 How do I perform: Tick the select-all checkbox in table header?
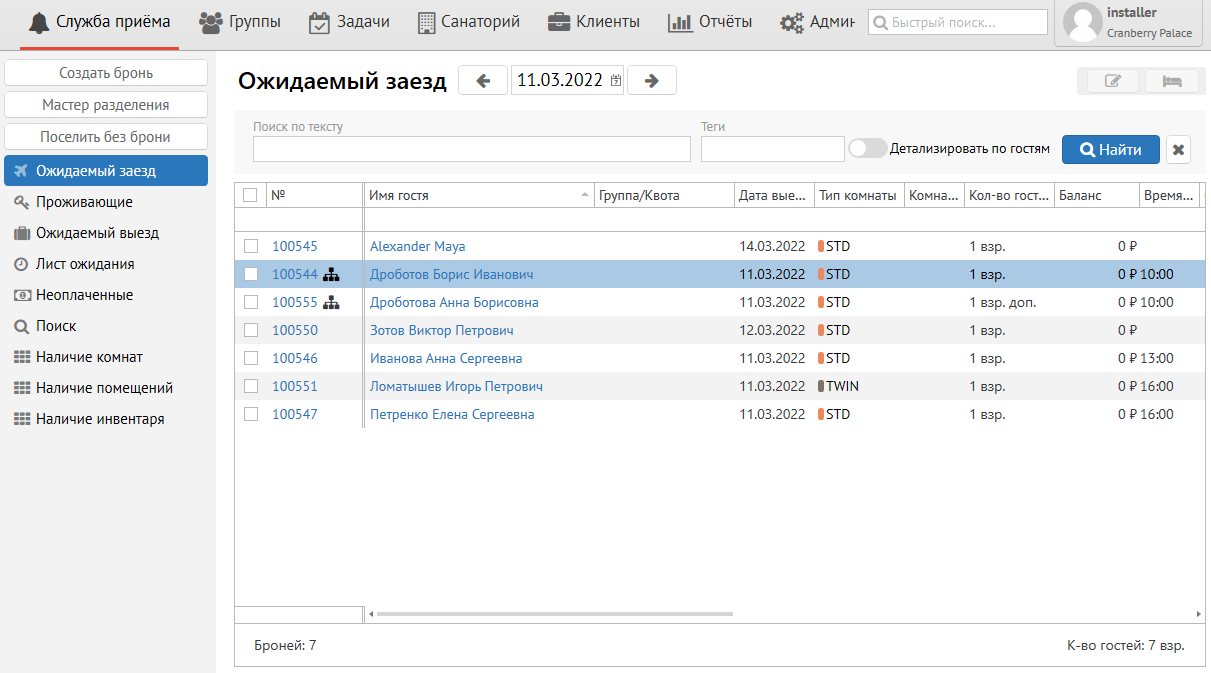click(x=251, y=195)
